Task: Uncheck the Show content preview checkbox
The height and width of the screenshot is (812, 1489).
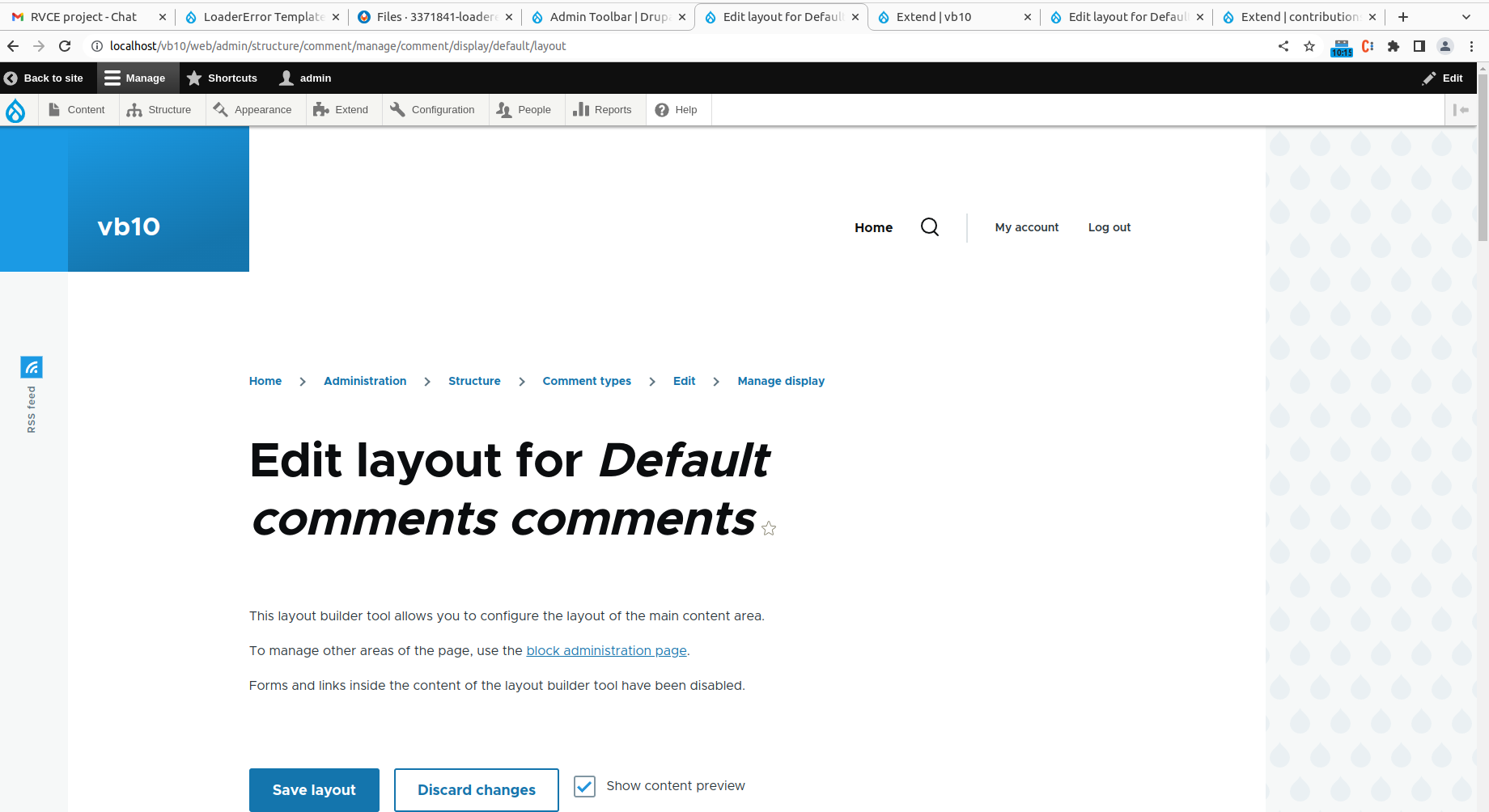Action: click(584, 785)
